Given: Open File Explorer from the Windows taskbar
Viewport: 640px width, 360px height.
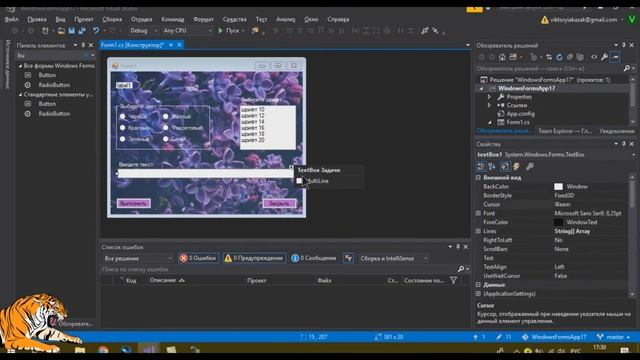Looking at the screenshot, I should point(80,350).
